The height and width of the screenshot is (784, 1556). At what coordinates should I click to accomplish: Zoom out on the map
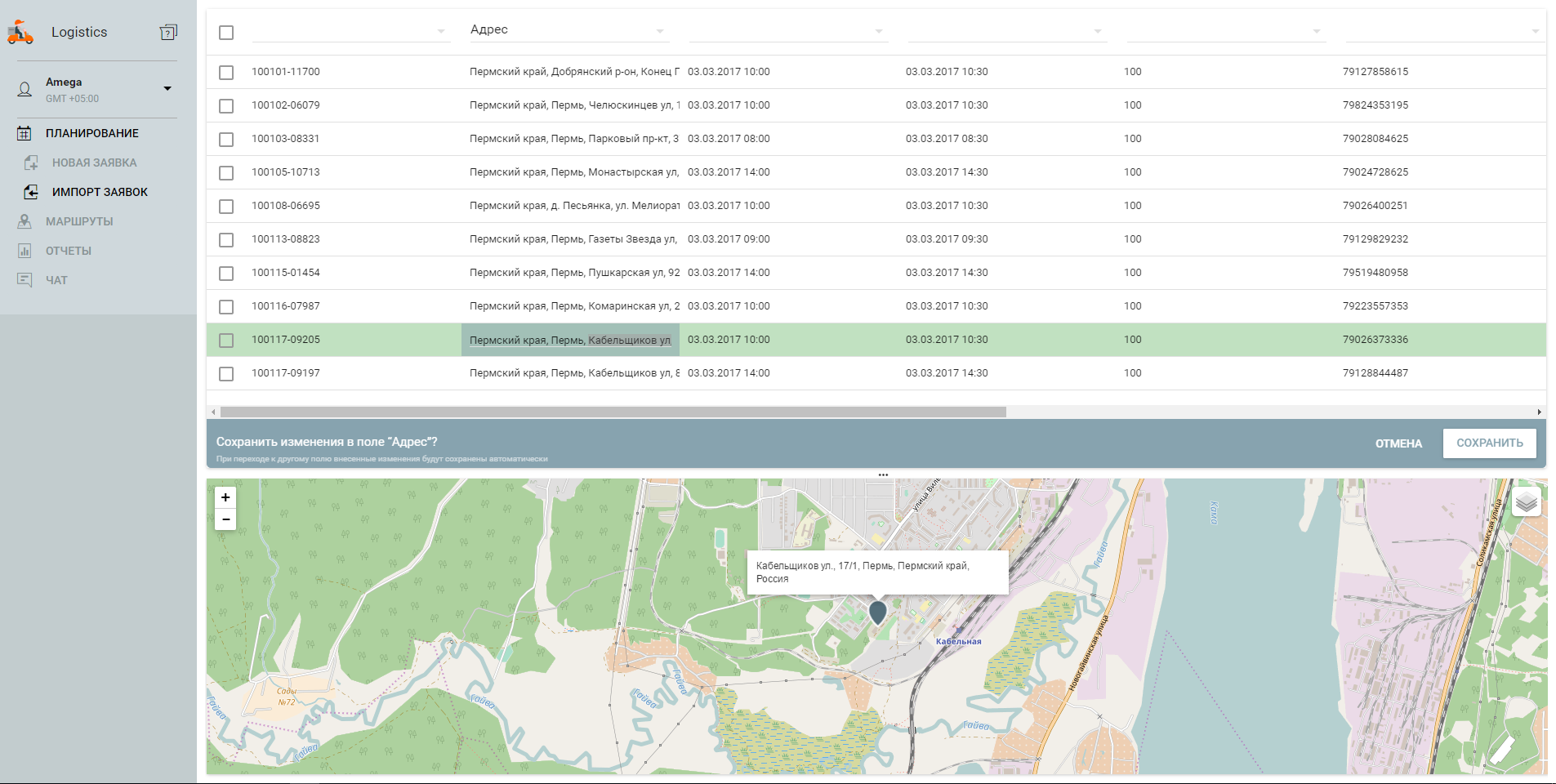click(x=225, y=519)
